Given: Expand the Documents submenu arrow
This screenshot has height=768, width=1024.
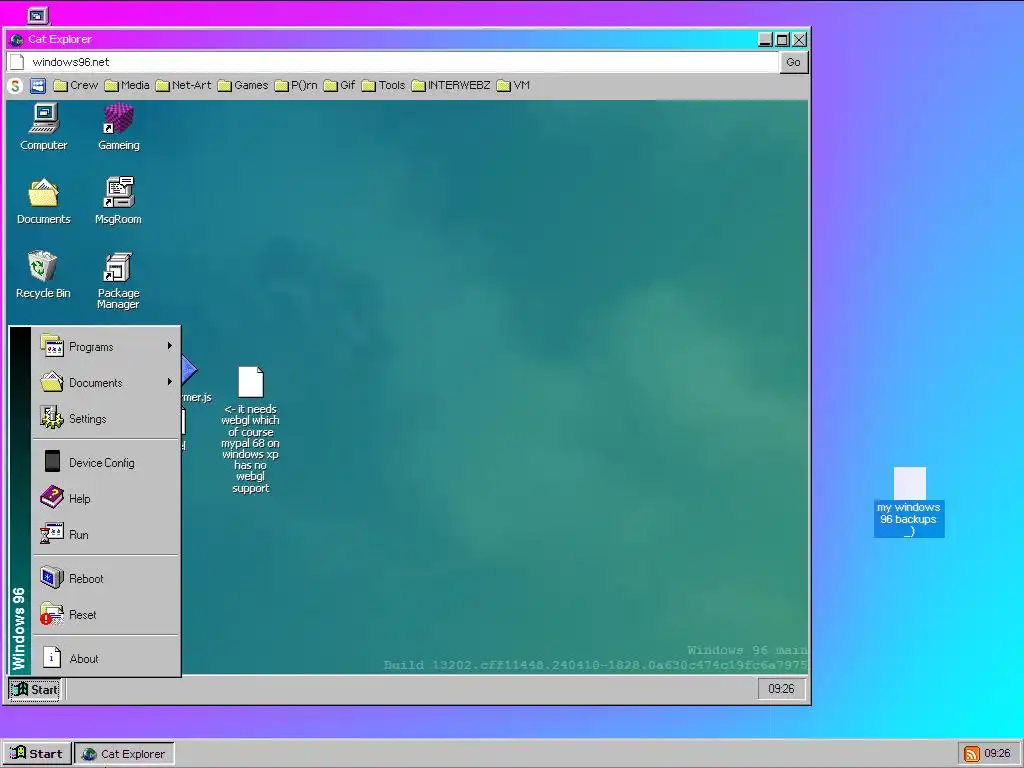Looking at the screenshot, I should [170, 381].
